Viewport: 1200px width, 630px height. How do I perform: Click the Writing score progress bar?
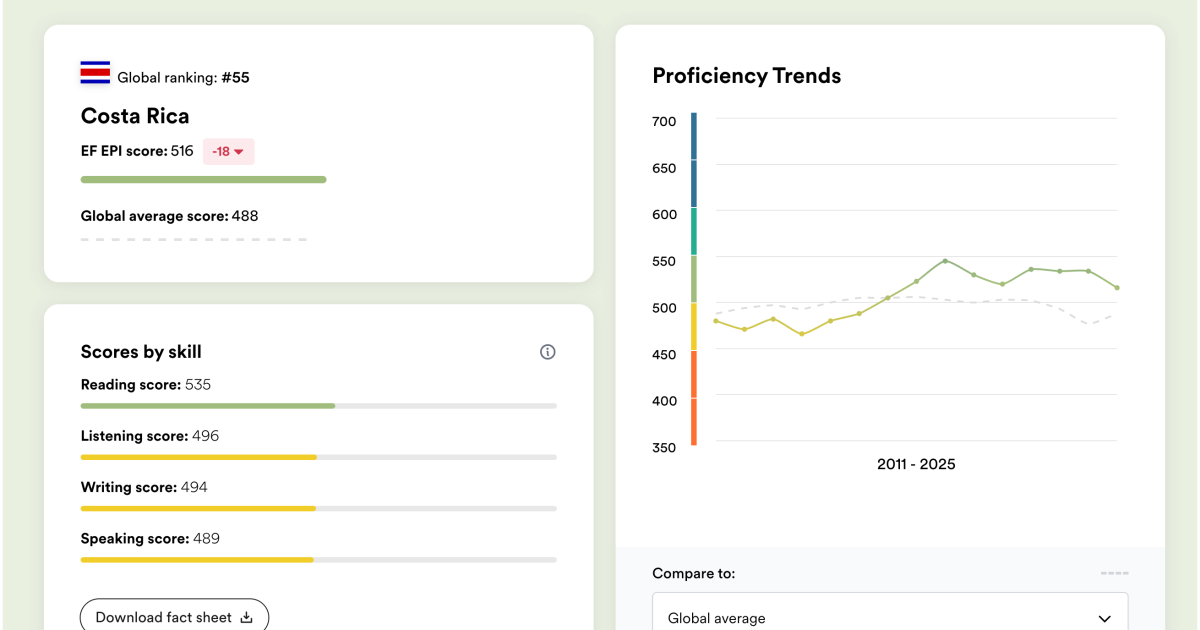[318, 508]
